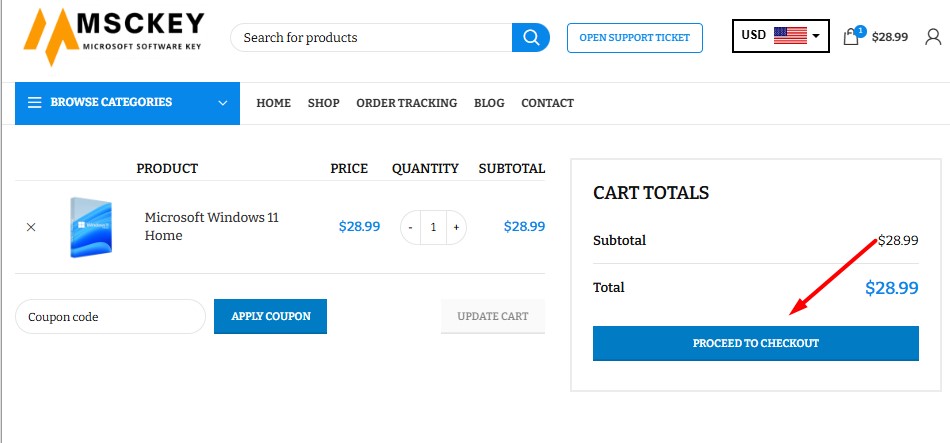The width and height of the screenshot is (950, 443).
Task: Click the user account icon
Action: 933,37
